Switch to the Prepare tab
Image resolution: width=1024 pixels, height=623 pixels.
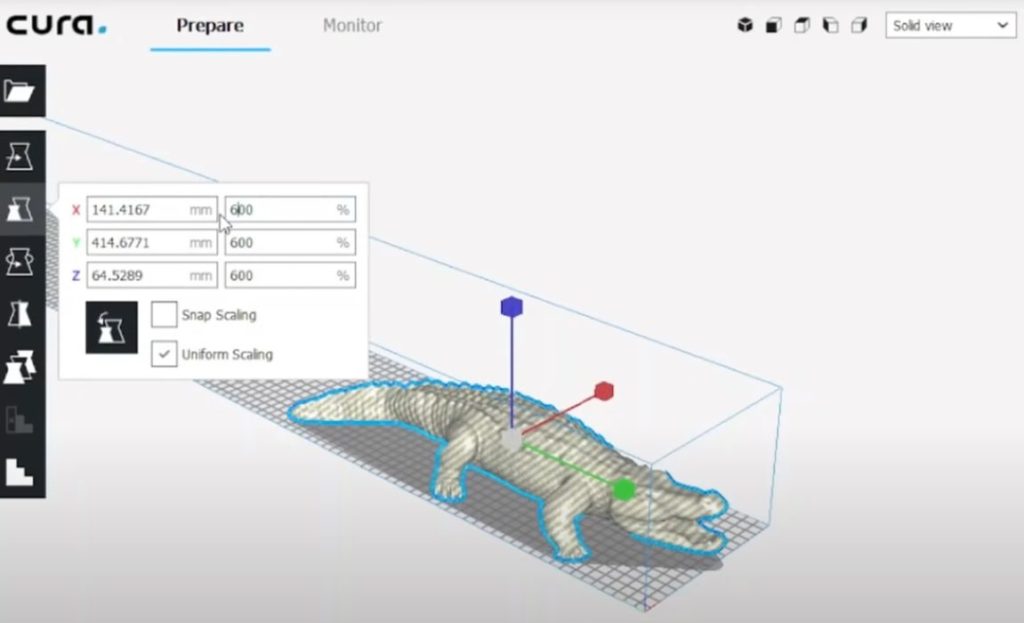210,26
